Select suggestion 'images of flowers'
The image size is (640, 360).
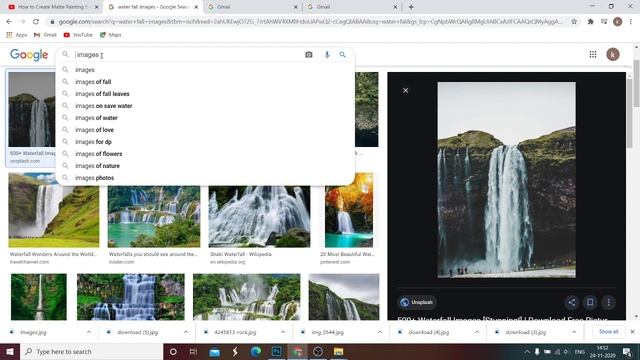tap(205, 154)
